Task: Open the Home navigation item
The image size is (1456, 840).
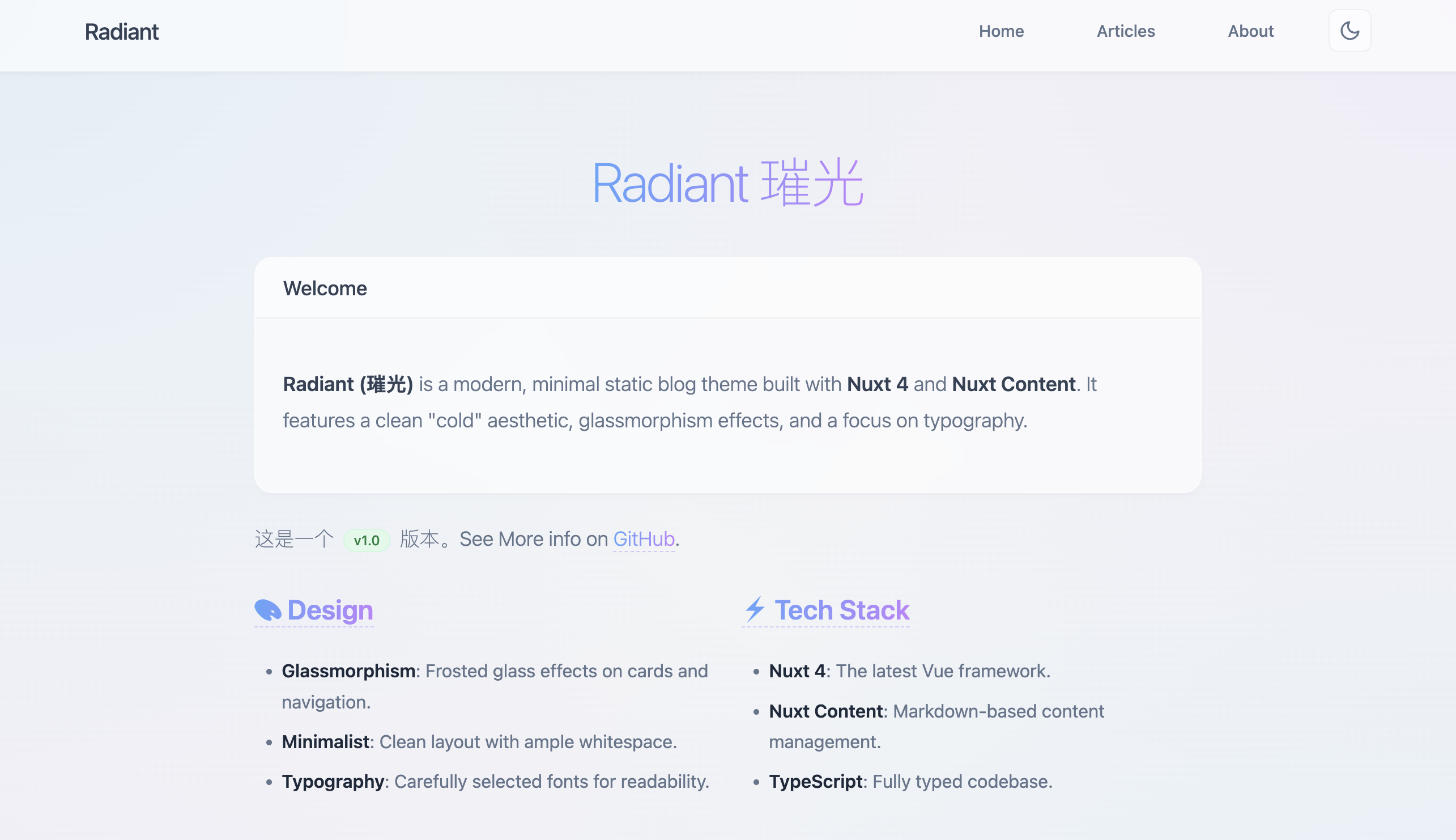Action: (x=1001, y=31)
